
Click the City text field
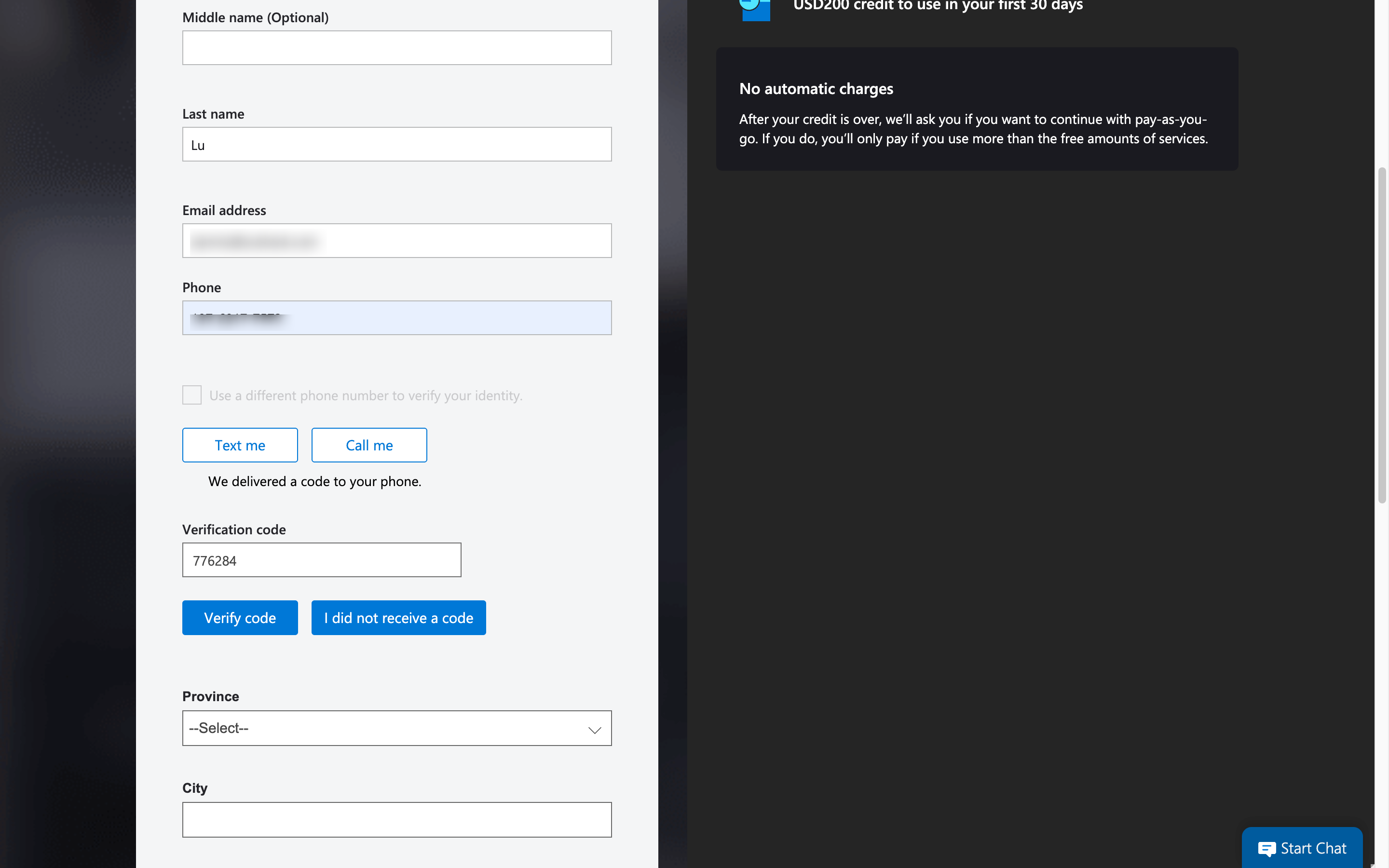[396, 819]
